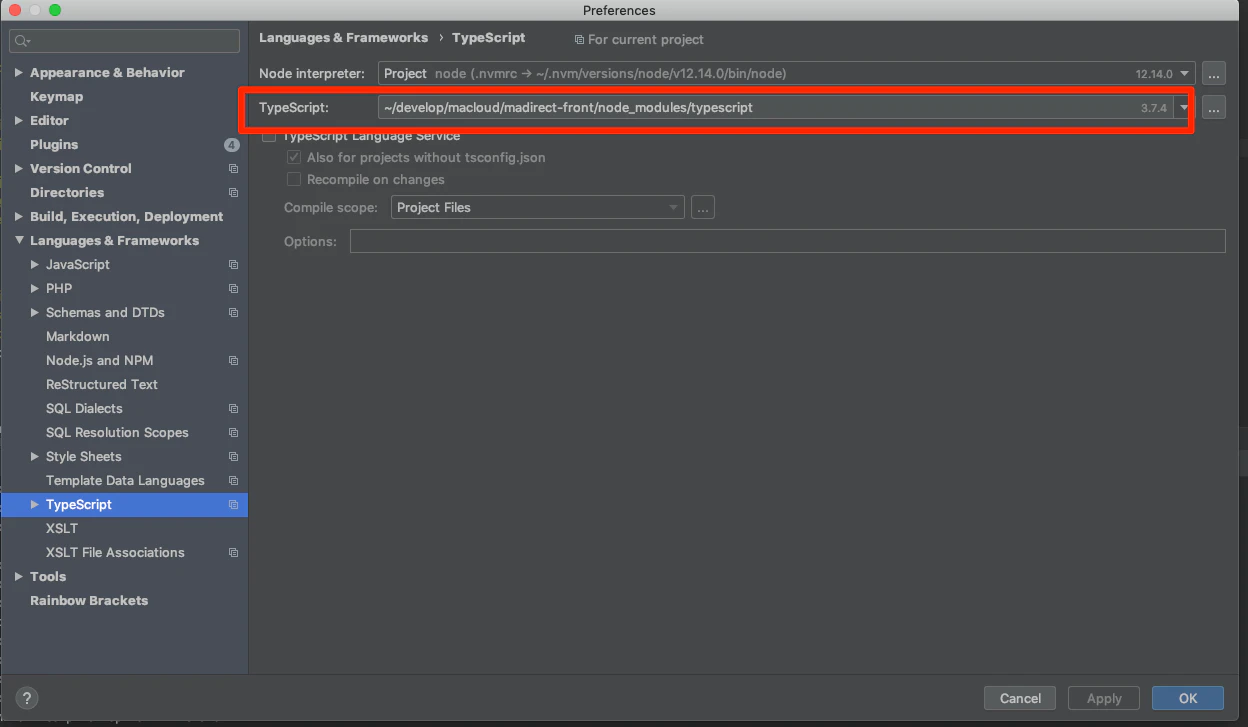Click the magnifier icon in the search box
Viewport: 1248px width, 727px height.
tap(22, 41)
